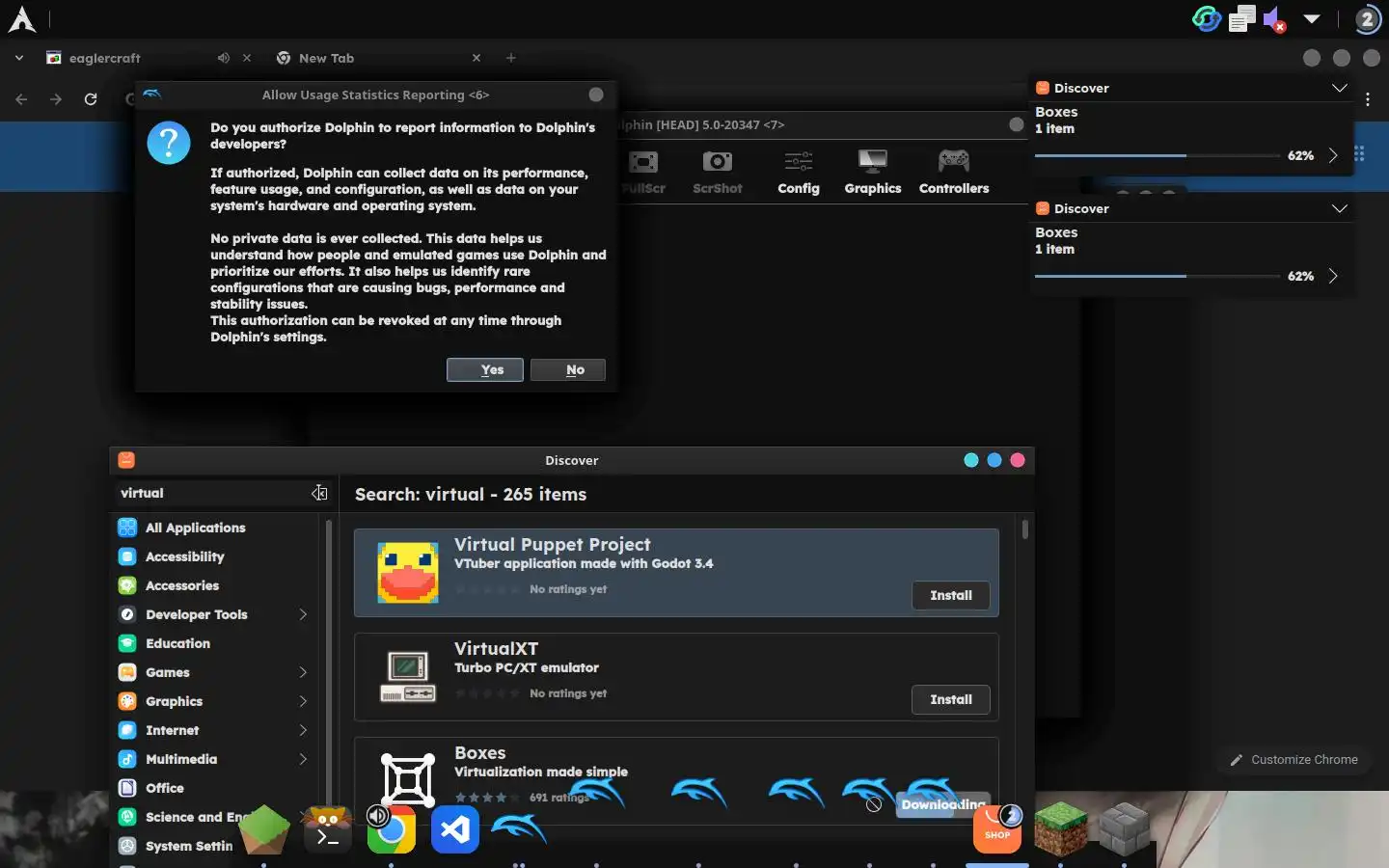
Task: Clear the Discover search field
Action: (319, 493)
